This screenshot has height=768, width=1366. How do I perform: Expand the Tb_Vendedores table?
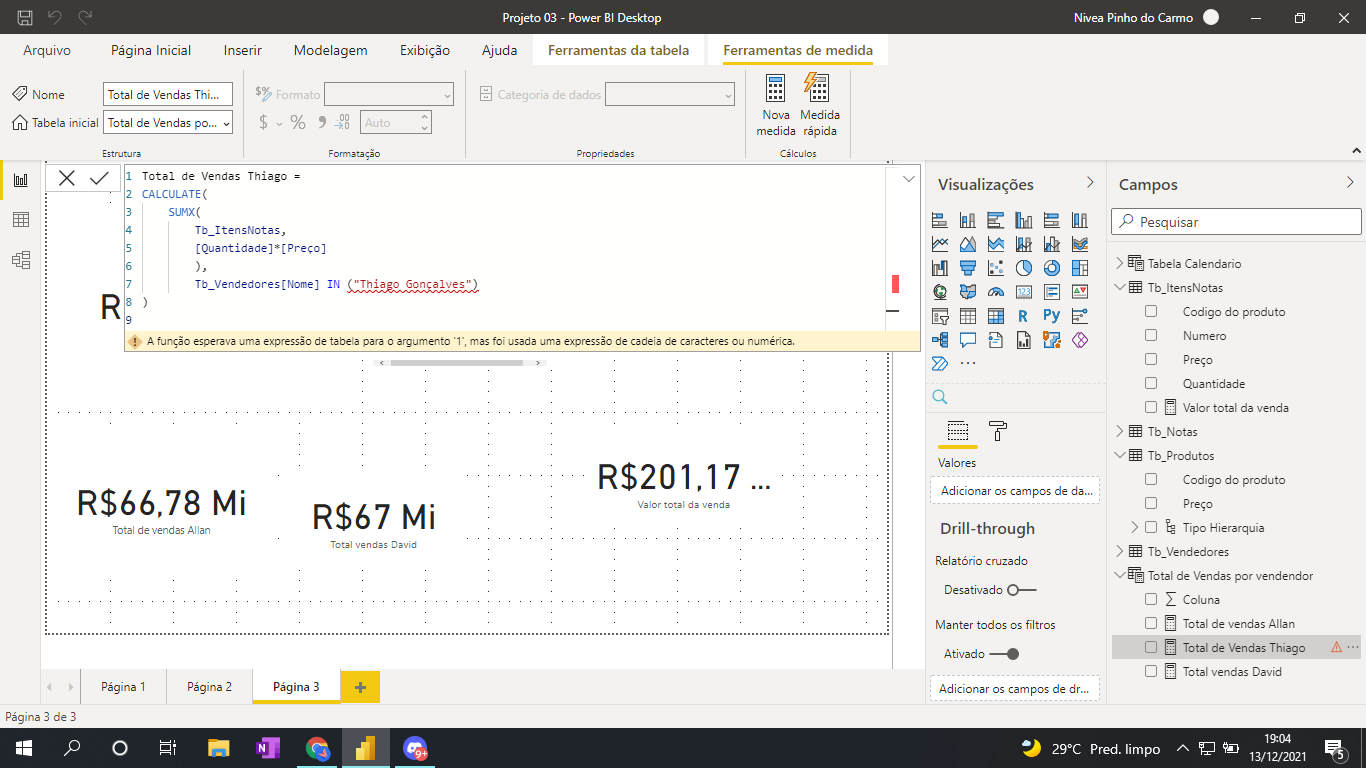(1119, 552)
